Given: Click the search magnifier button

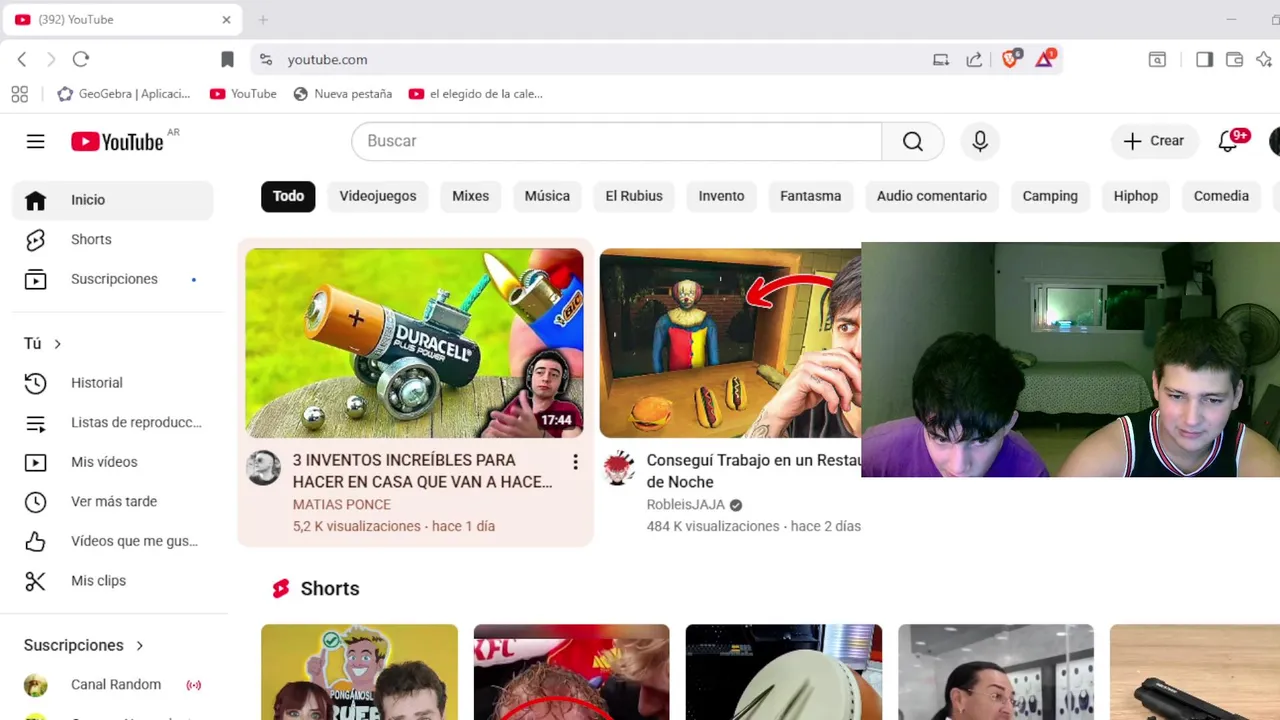Looking at the screenshot, I should point(912,141).
